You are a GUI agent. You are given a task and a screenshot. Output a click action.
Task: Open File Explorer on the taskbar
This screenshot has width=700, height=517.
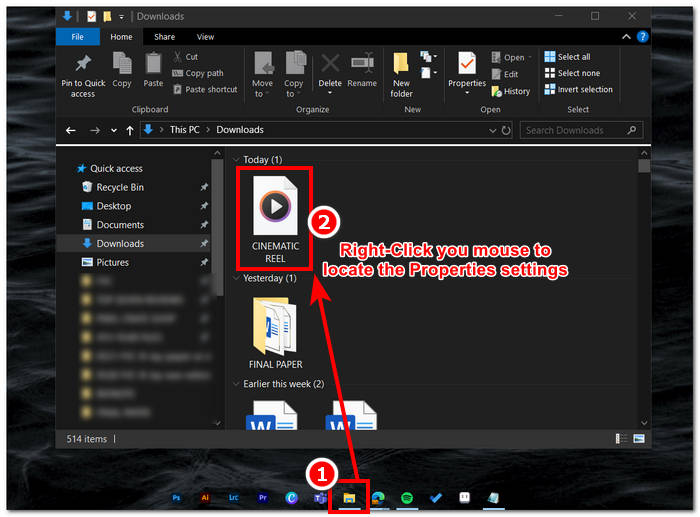click(x=349, y=498)
